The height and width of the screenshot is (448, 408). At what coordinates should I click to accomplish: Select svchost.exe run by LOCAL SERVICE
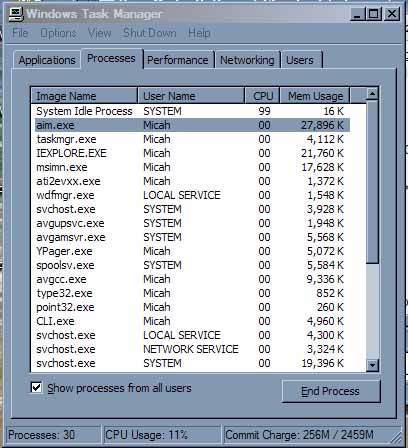tap(191, 335)
